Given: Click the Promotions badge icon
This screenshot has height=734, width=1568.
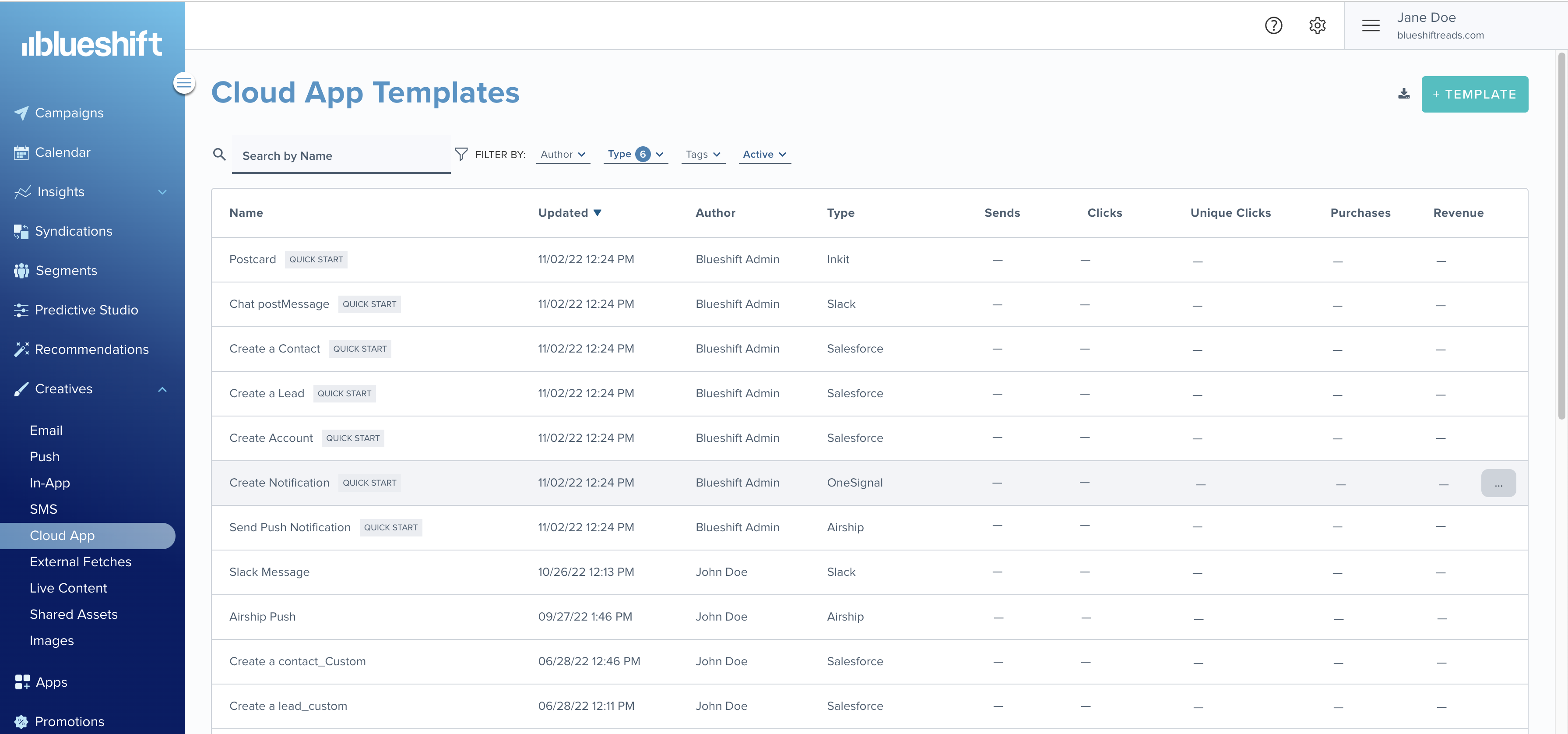Looking at the screenshot, I should (x=21, y=722).
